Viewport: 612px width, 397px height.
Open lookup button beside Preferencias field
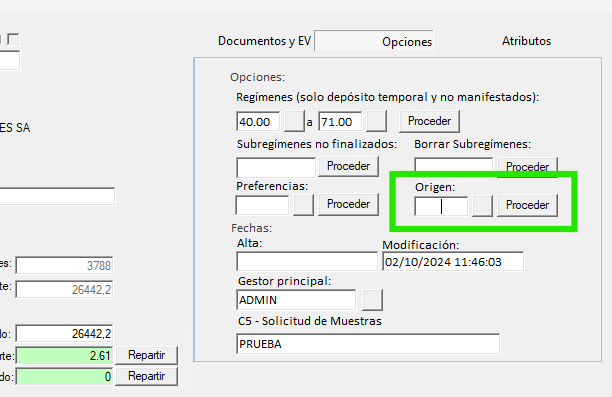303,205
